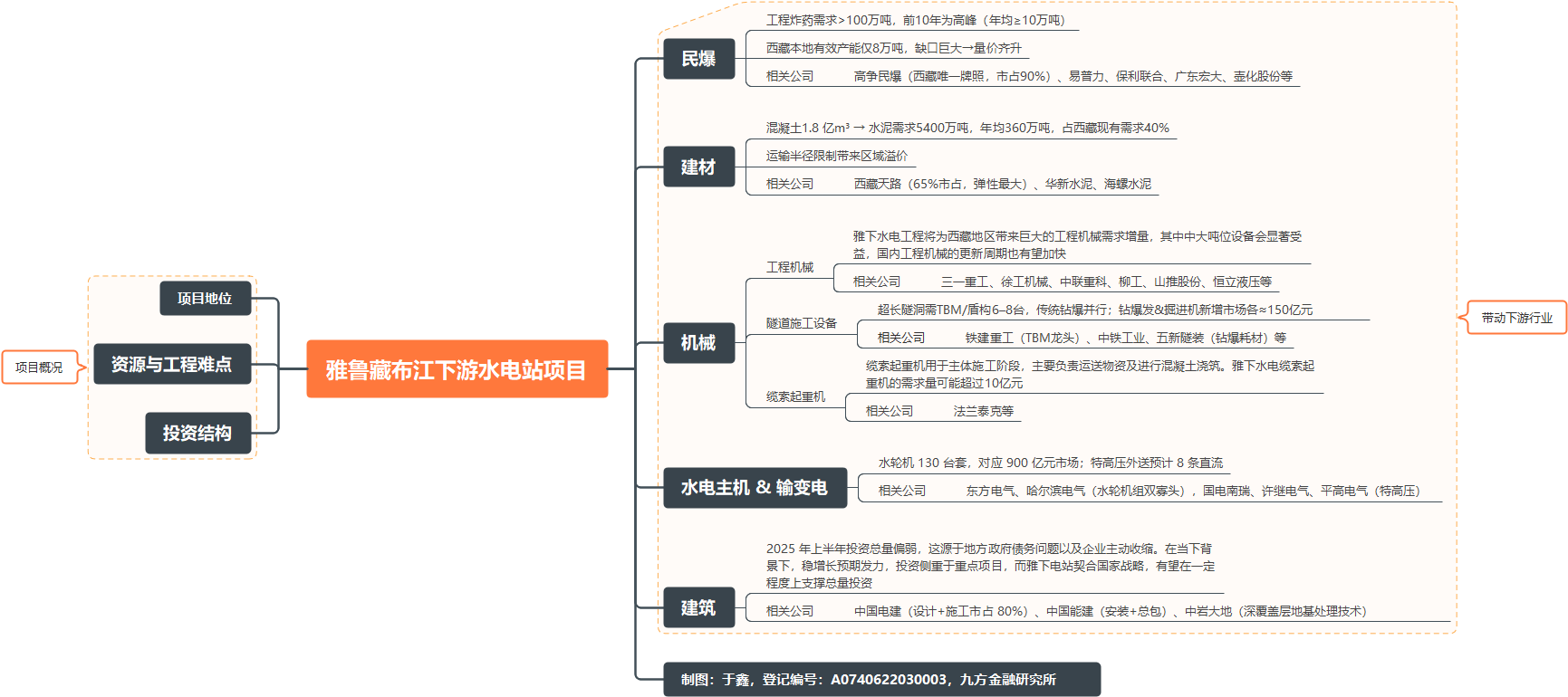Click 相关公司 label beside 三一重工
The image size is (1568, 697).
pos(877,282)
